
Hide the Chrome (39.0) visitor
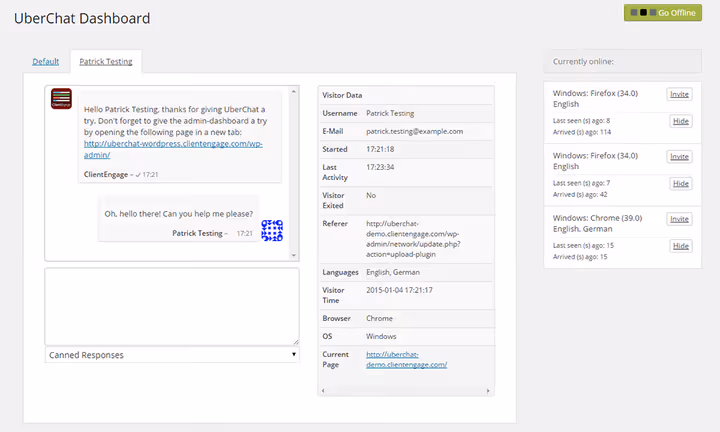[x=681, y=246]
